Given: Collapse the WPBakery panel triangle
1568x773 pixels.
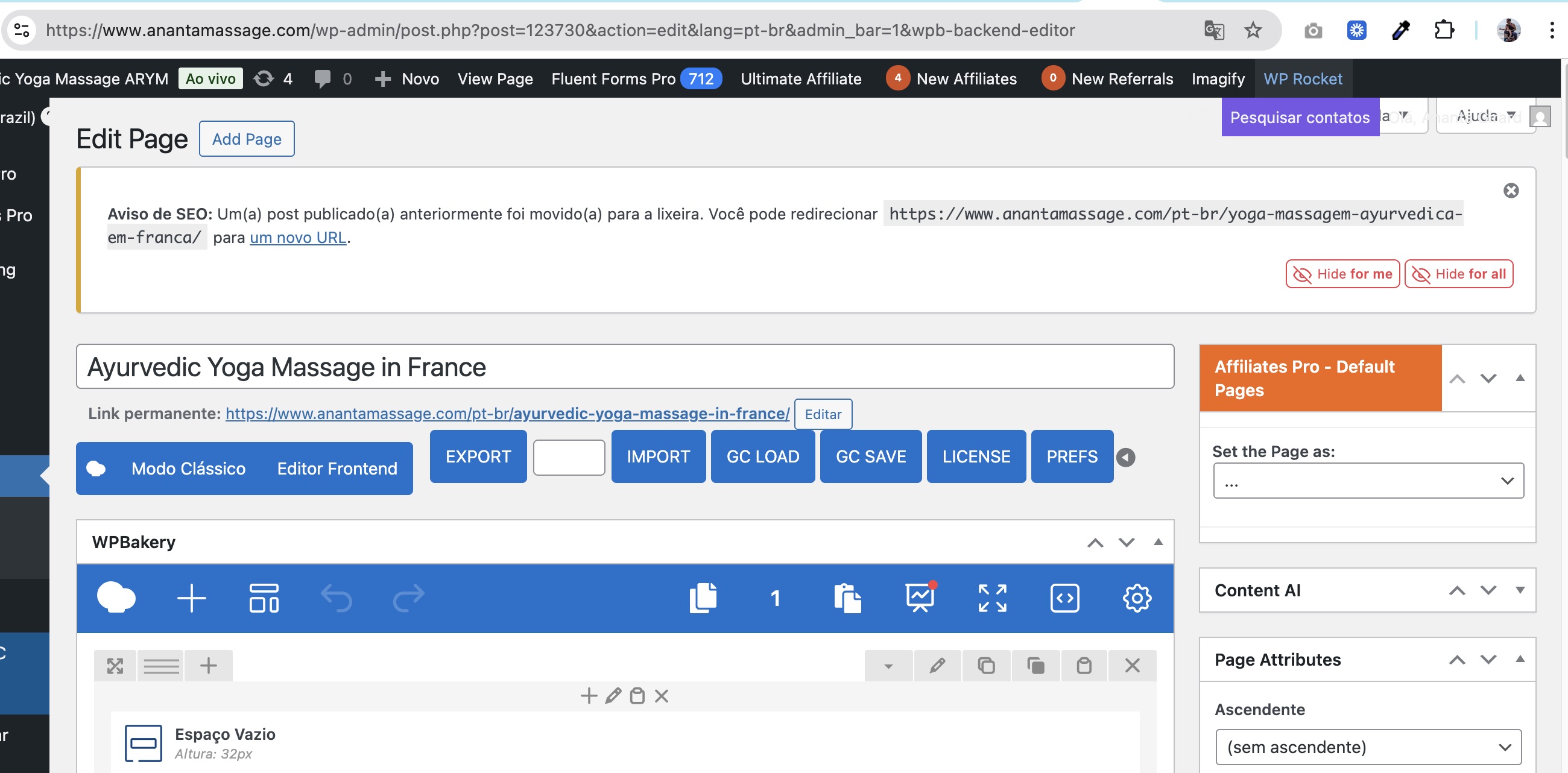Looking at the screenshot, I should 1158,541.
